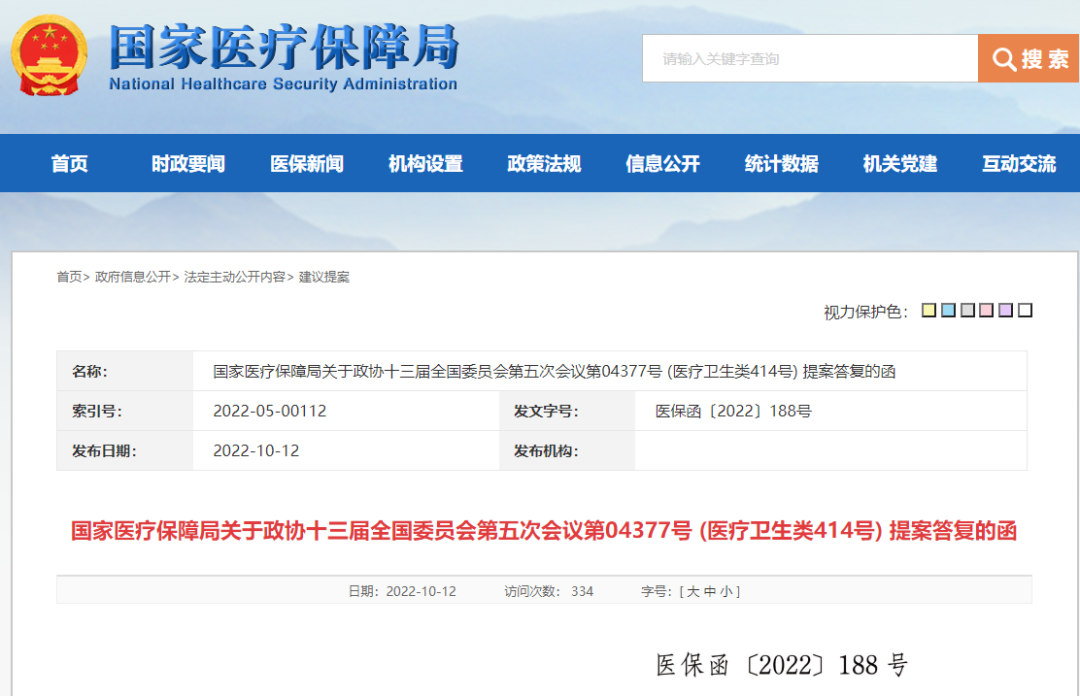
Task: Click the national emblem logo
Action: 49,56
